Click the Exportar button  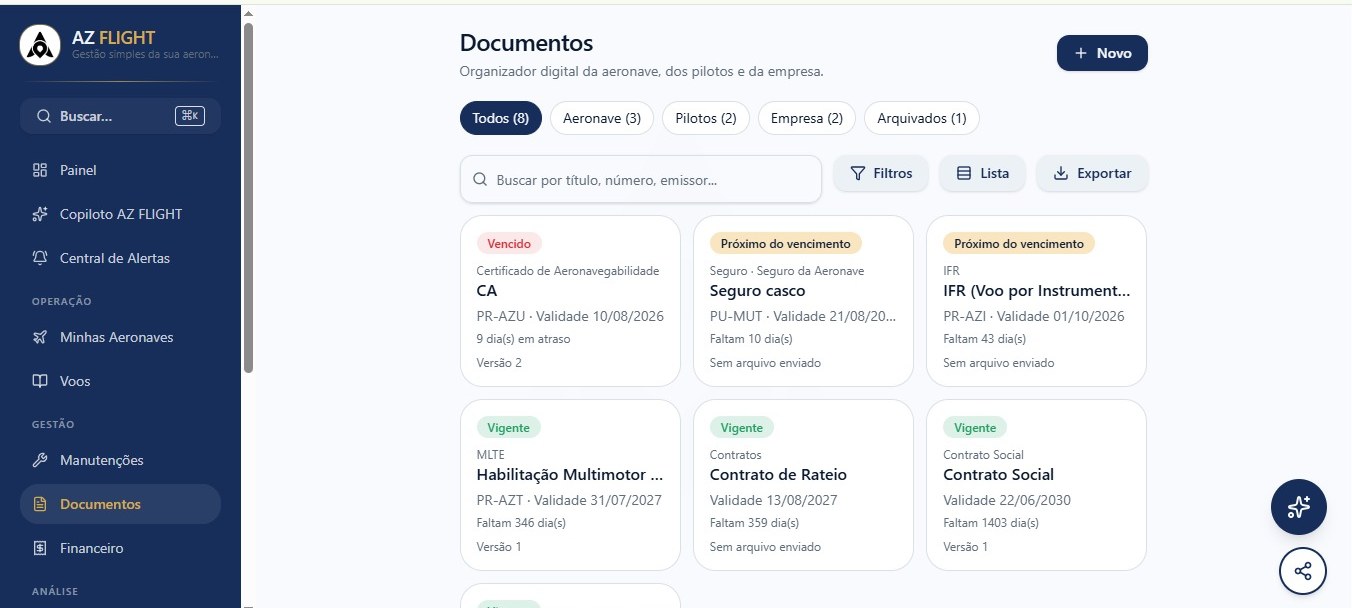[1092, 173]
